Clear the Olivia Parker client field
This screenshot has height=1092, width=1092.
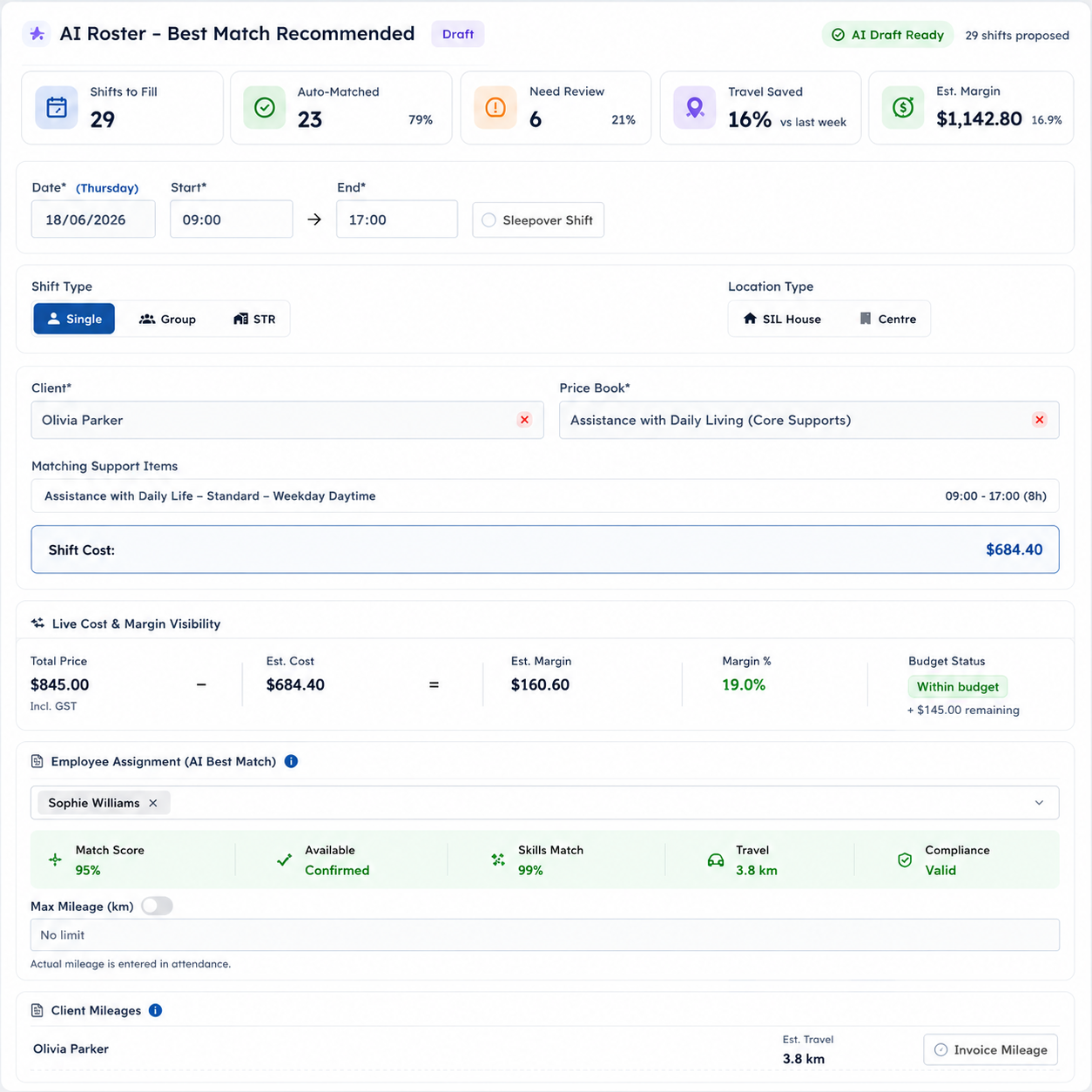524,420
